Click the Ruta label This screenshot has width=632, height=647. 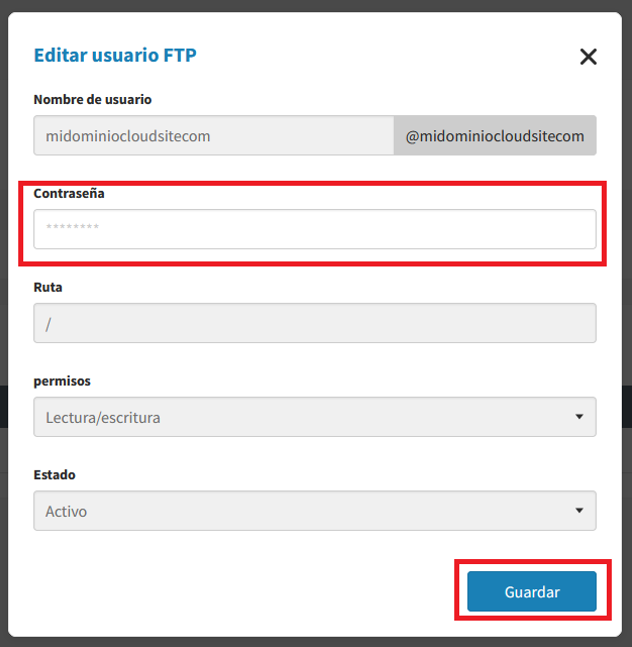48,287
